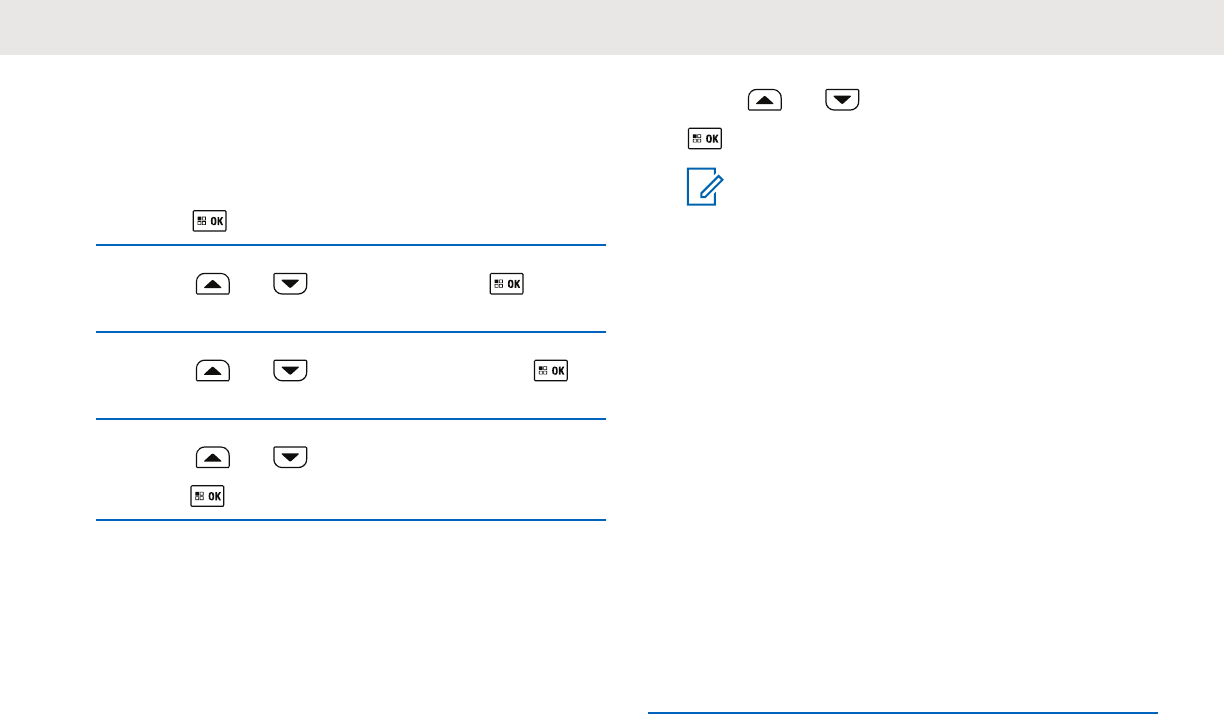Viewport: 1224px width, 714px height.
Task: Click the down arrow between third and fourth dividers
Action: pos(287,458)
